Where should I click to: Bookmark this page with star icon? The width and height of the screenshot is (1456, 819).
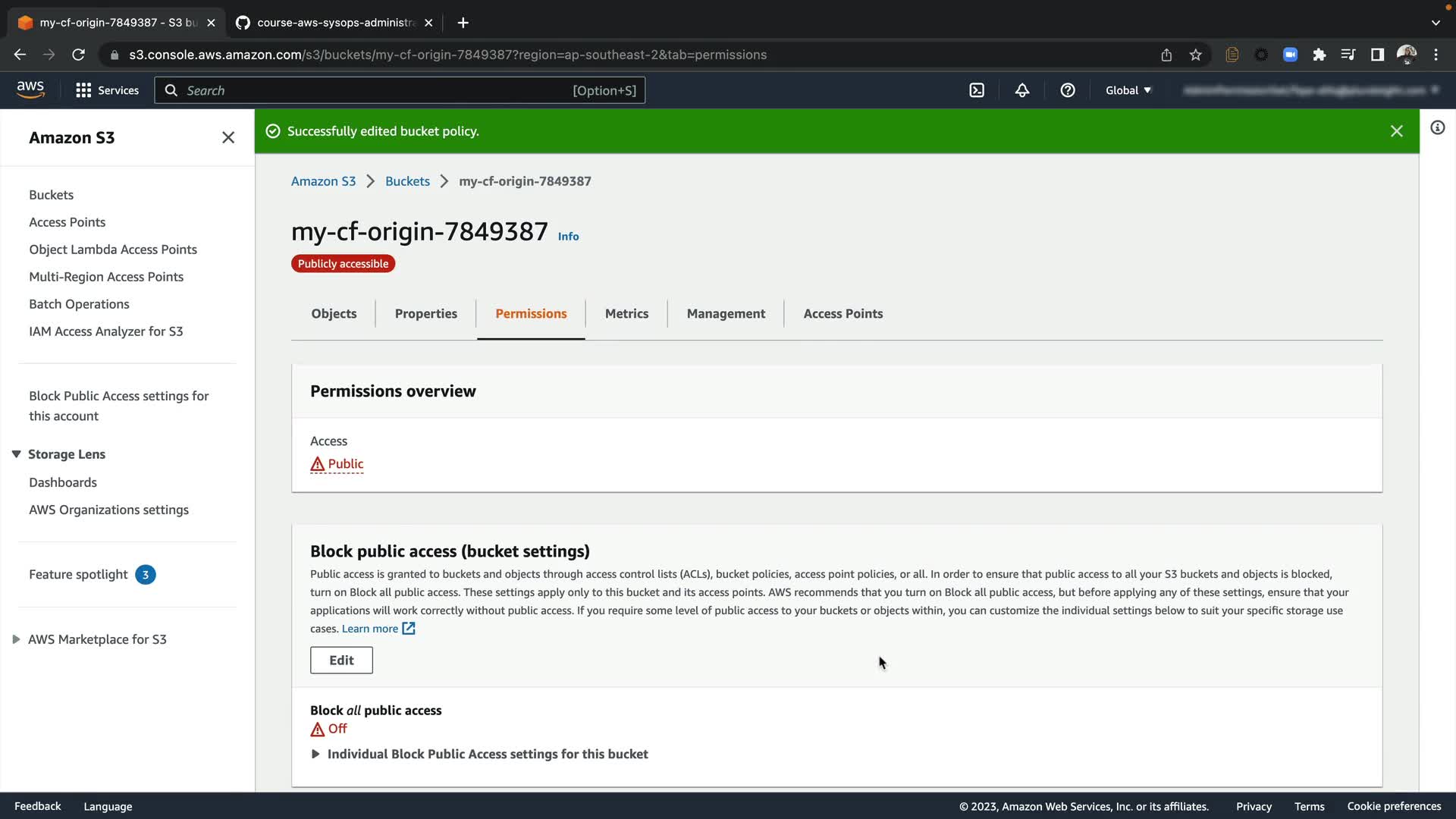click(x=1196, y=55)
